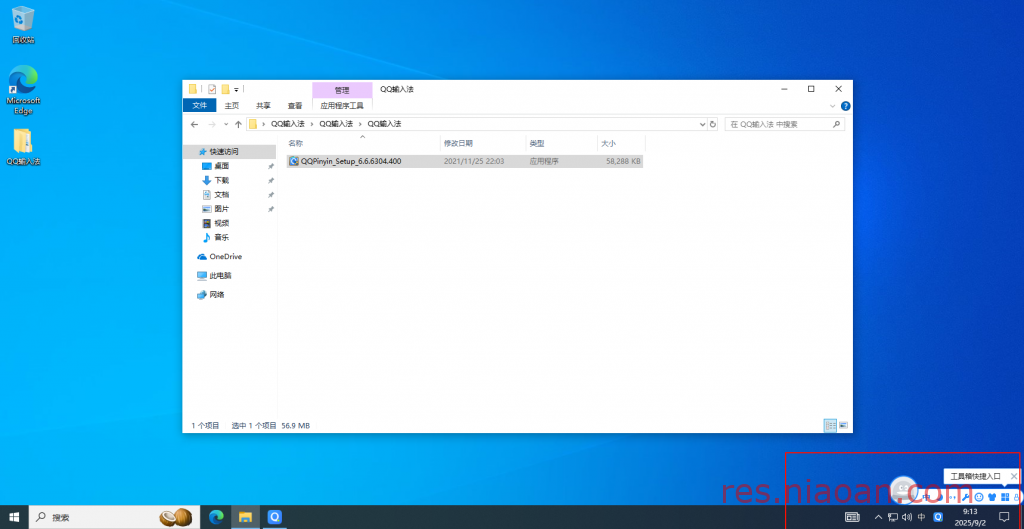
Task: Refresh the current folder view
Action: (712, 124)
